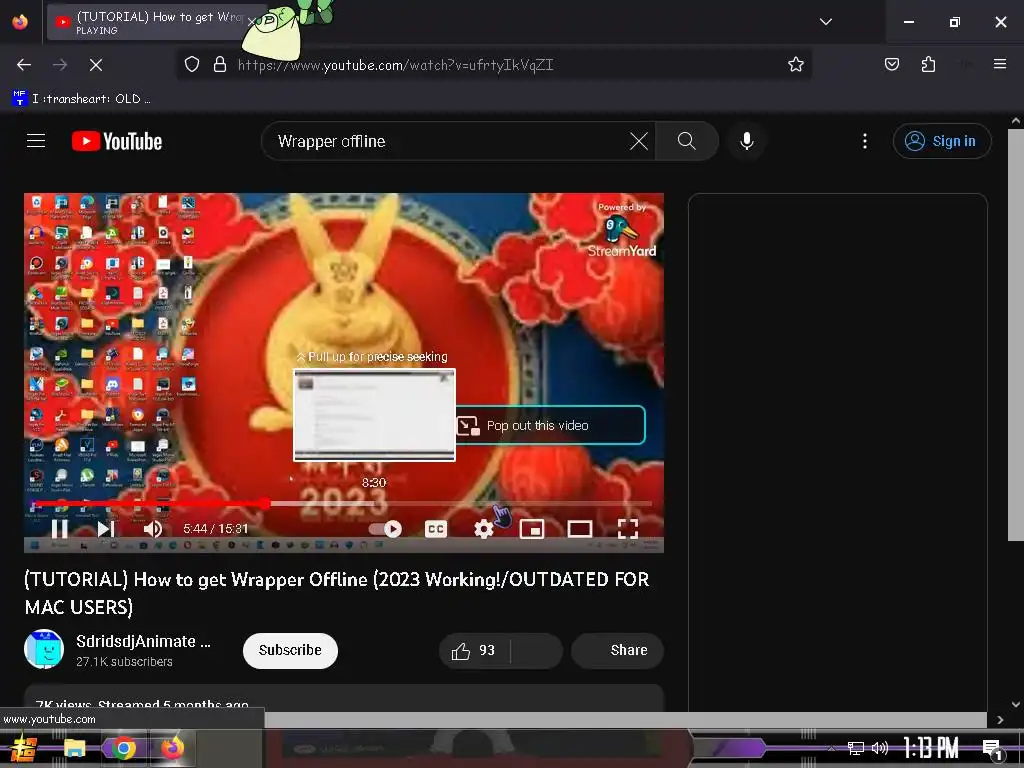Open Firefox extensions puzzle icon
Viewport: 1024px width, 768px height.
pos(928,64)
